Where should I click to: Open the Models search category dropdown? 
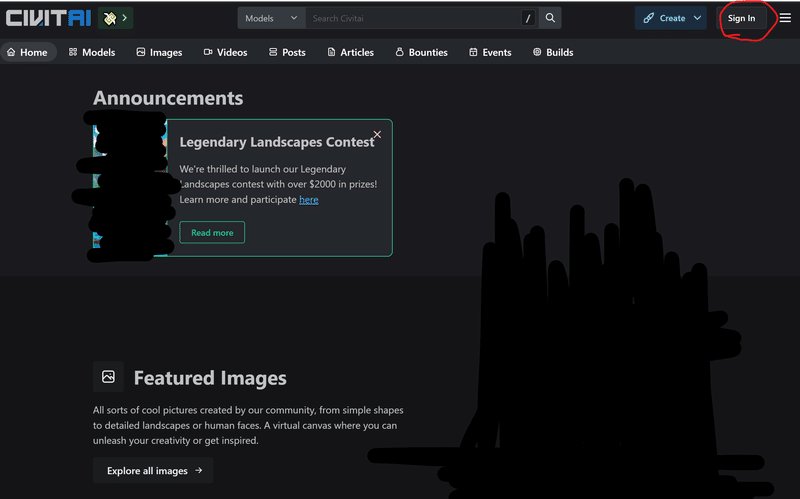pyautogui.click(x=271, y=18)
